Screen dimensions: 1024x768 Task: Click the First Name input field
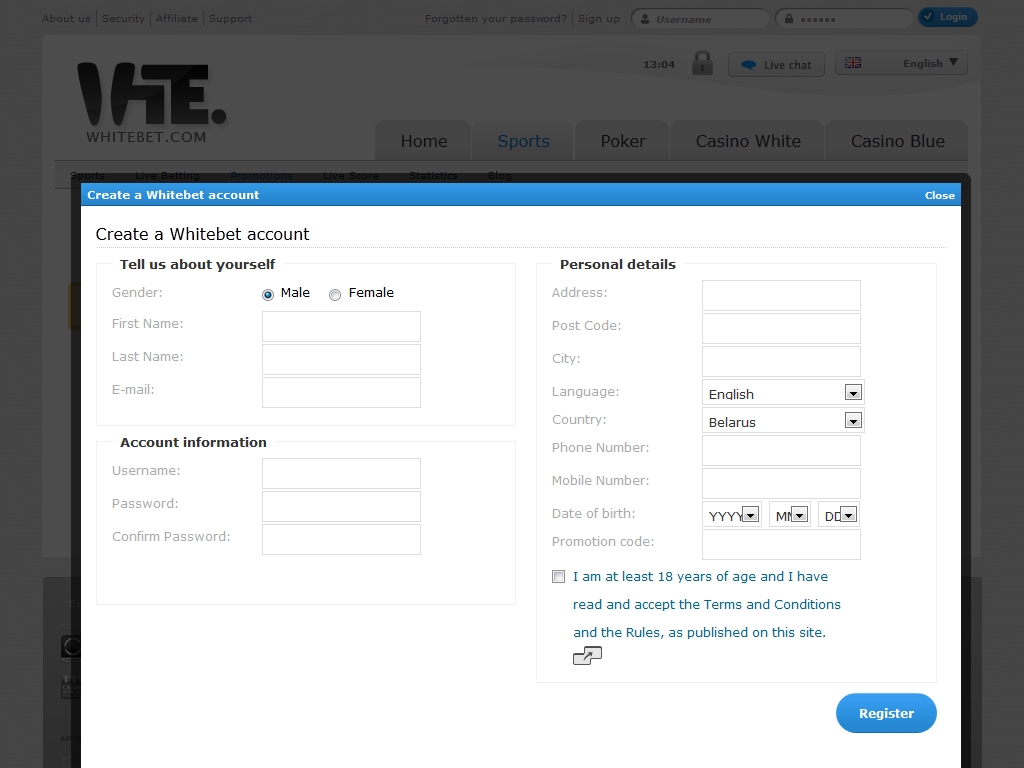(341, 326)
